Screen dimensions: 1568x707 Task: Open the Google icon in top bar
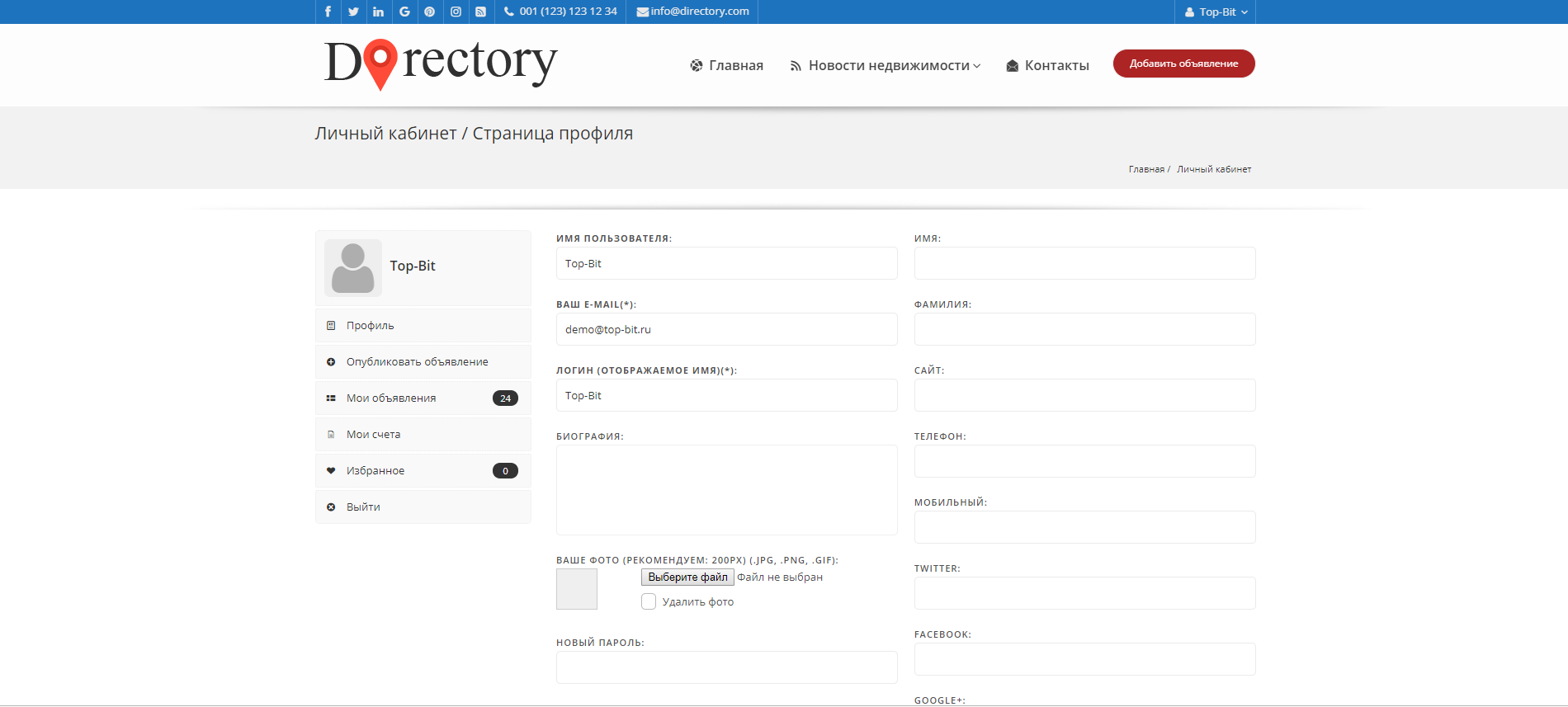404,12
